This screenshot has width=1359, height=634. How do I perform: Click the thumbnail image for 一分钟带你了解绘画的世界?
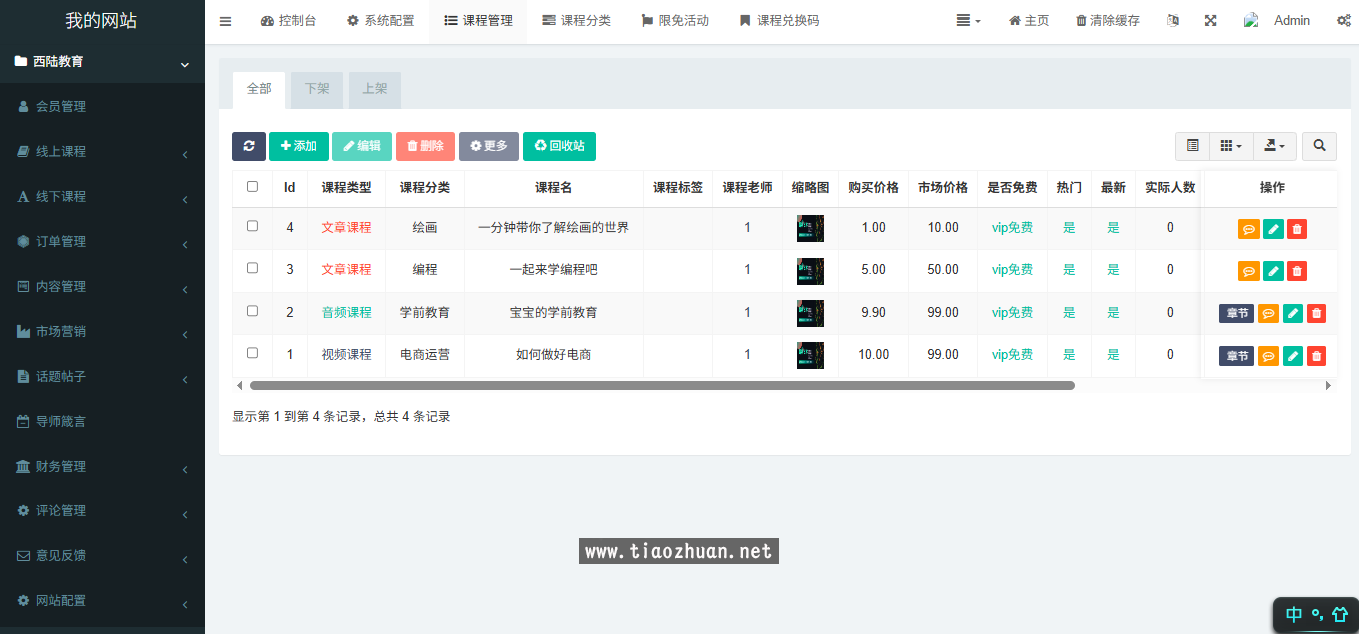[809, 228]
